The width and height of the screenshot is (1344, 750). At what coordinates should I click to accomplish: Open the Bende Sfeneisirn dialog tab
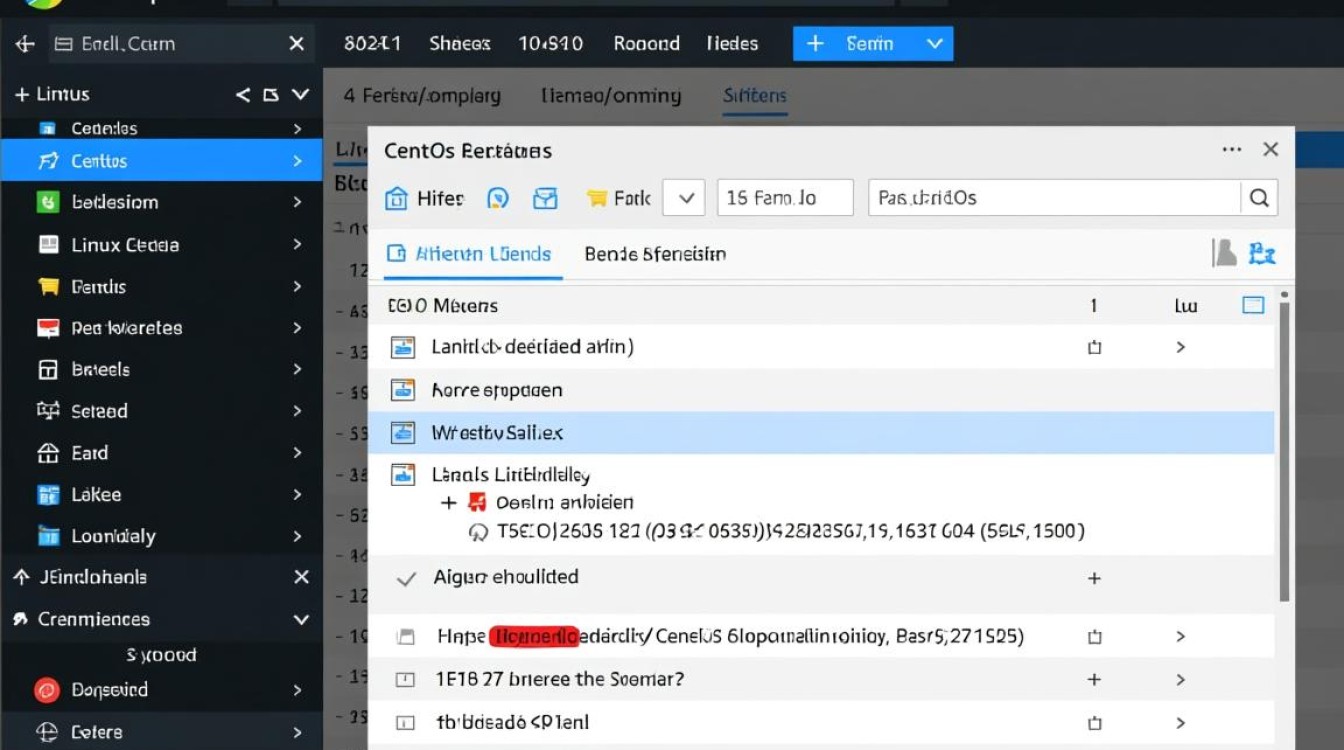[x=655, y=254]
